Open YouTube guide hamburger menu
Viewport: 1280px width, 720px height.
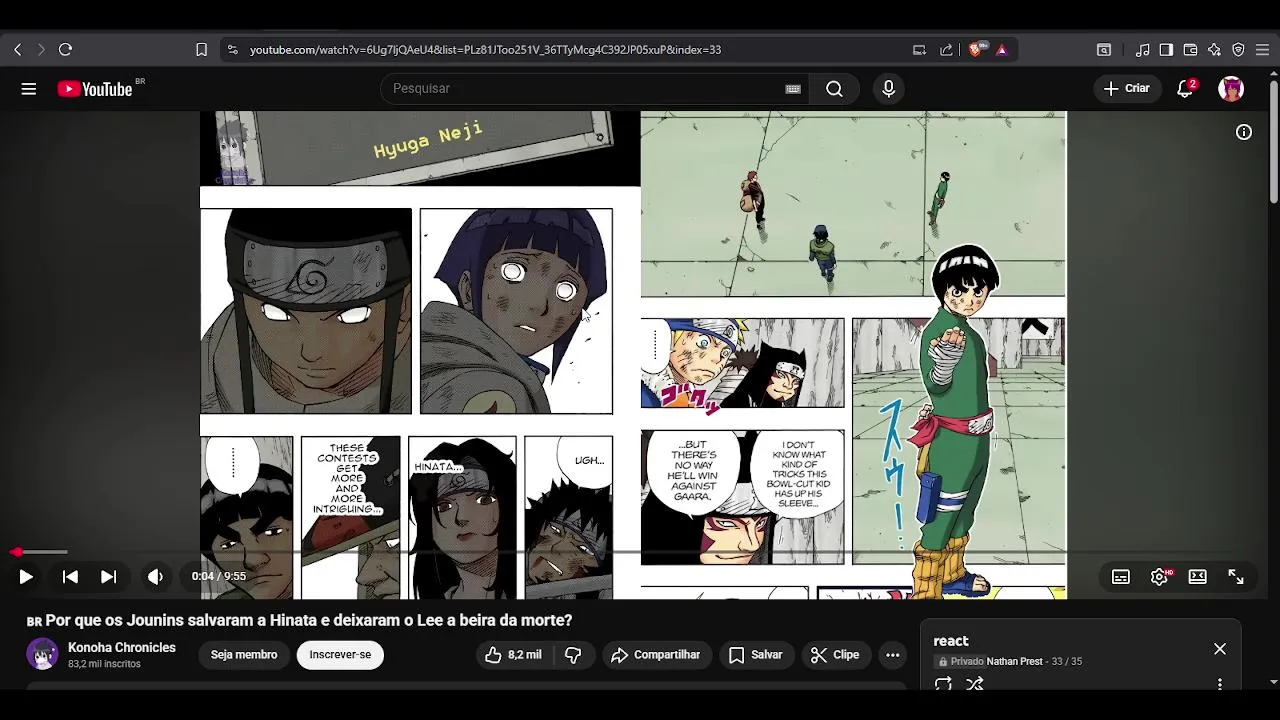pyautogui.click(x=28, y=89)
